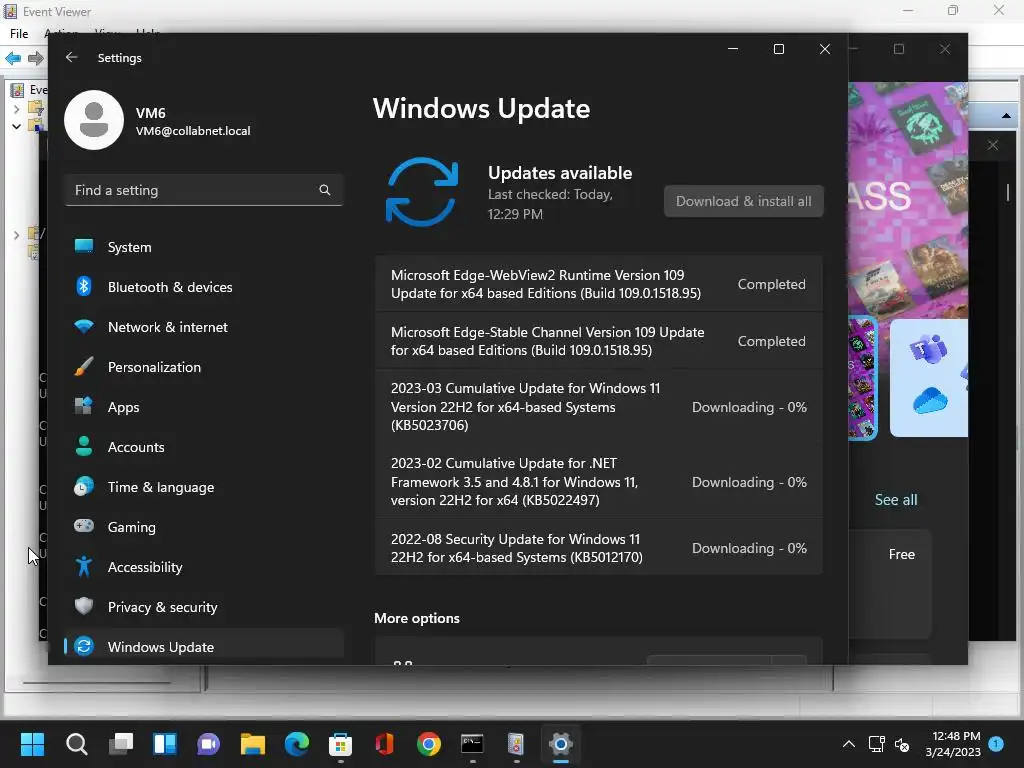Launch the Chat app from taskbar
Viewport: 1024px width, 768px height.
(x=209, y=744)
